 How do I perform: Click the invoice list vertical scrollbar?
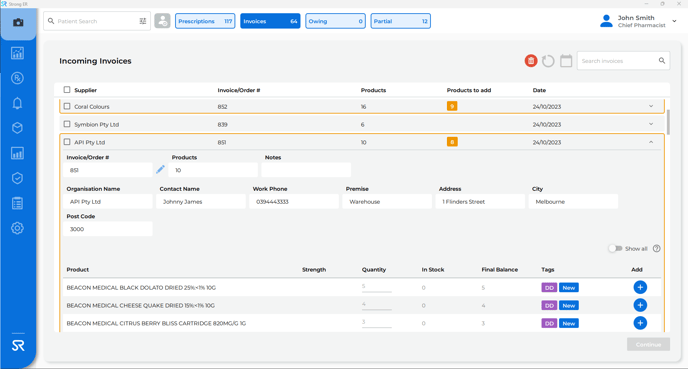(668, 122)
